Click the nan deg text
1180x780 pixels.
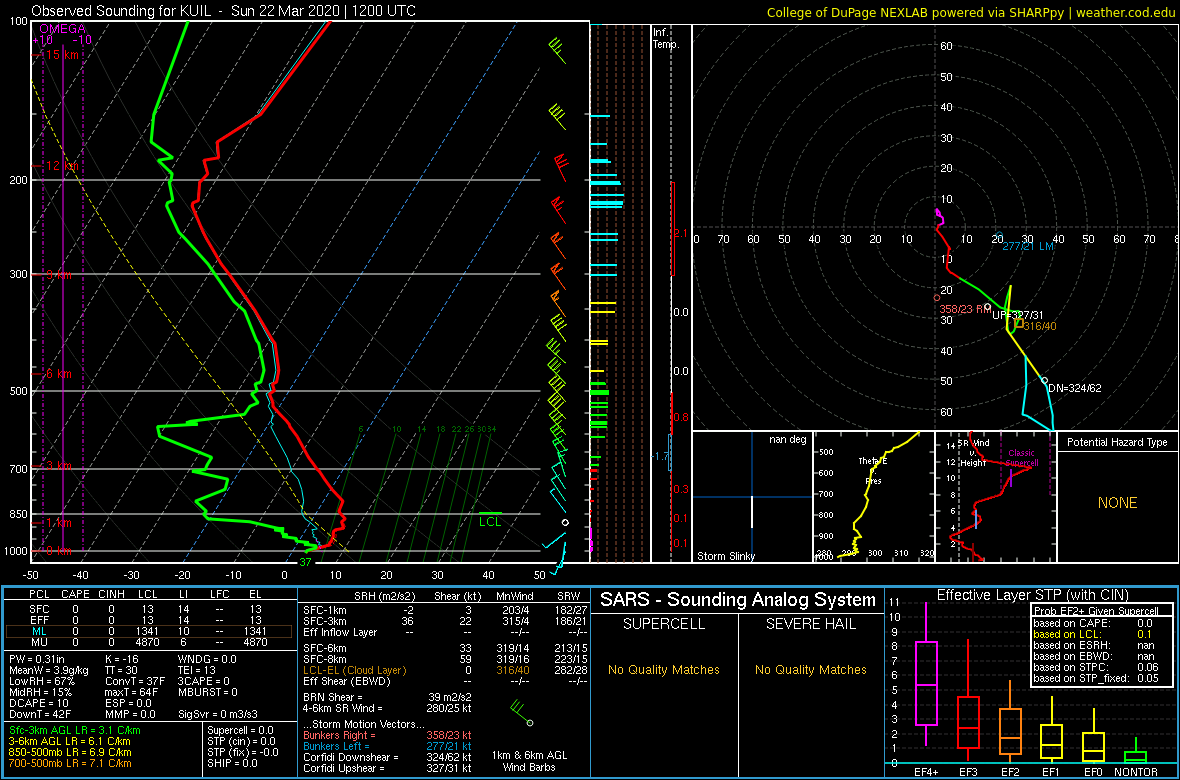pos(787,439)
